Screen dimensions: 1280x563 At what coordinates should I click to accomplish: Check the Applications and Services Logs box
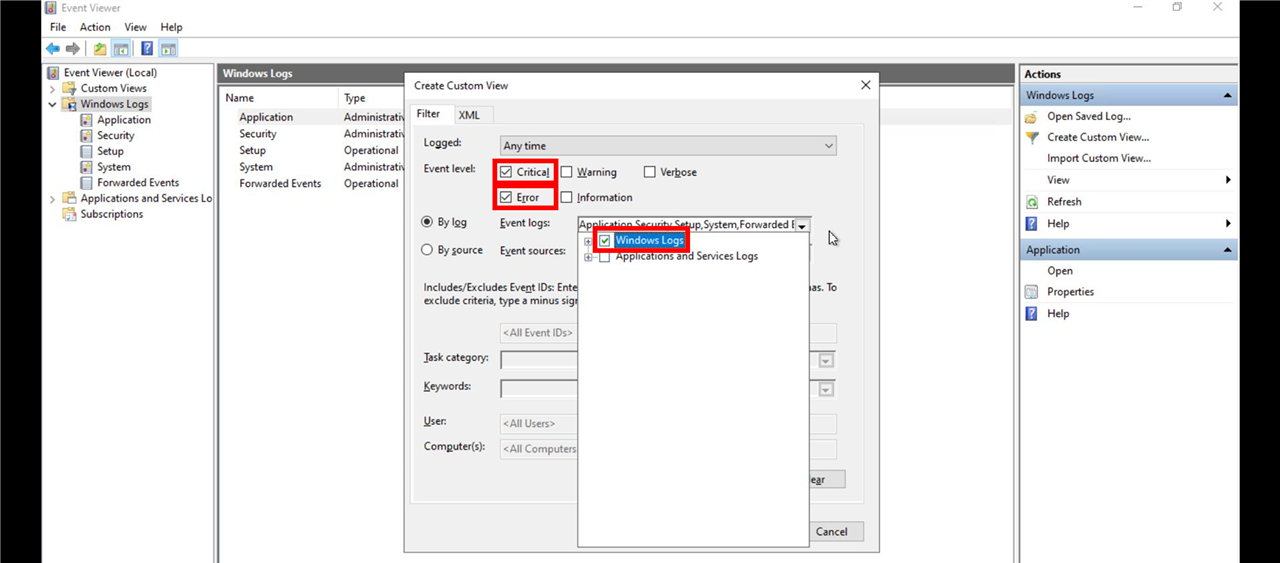(604, 257)
